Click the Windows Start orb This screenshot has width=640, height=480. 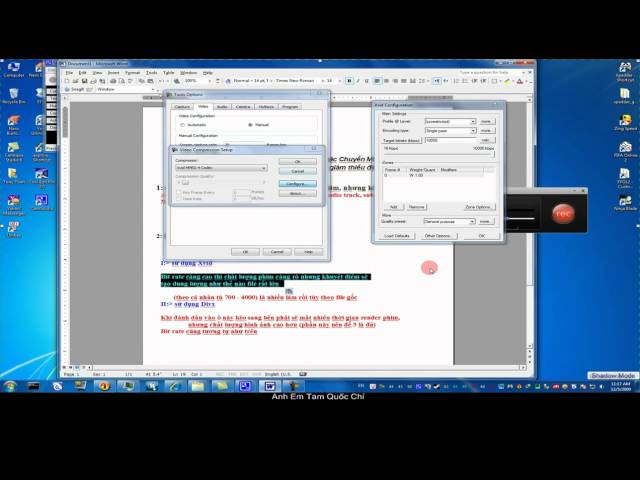(10, 386)
